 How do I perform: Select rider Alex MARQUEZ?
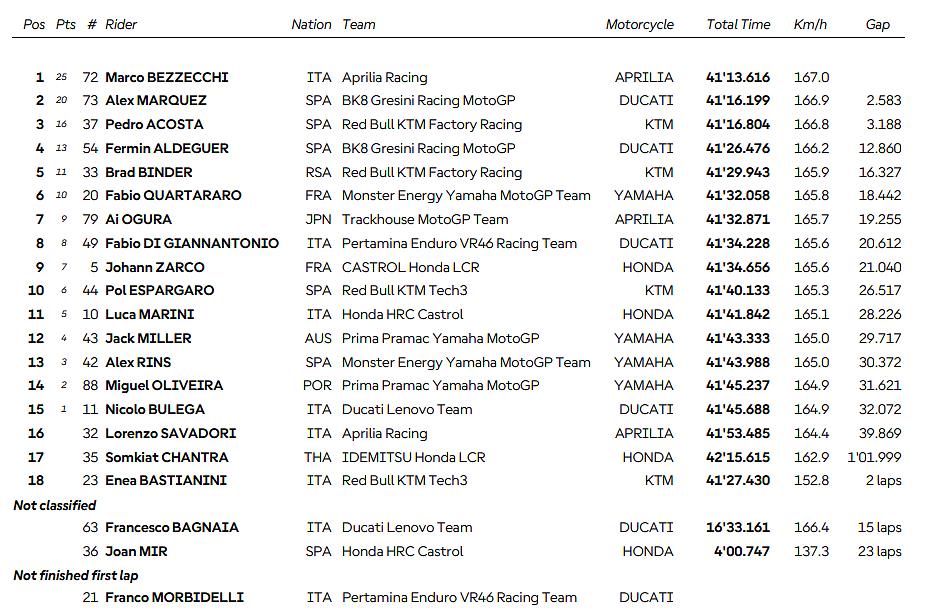[156, 101]
